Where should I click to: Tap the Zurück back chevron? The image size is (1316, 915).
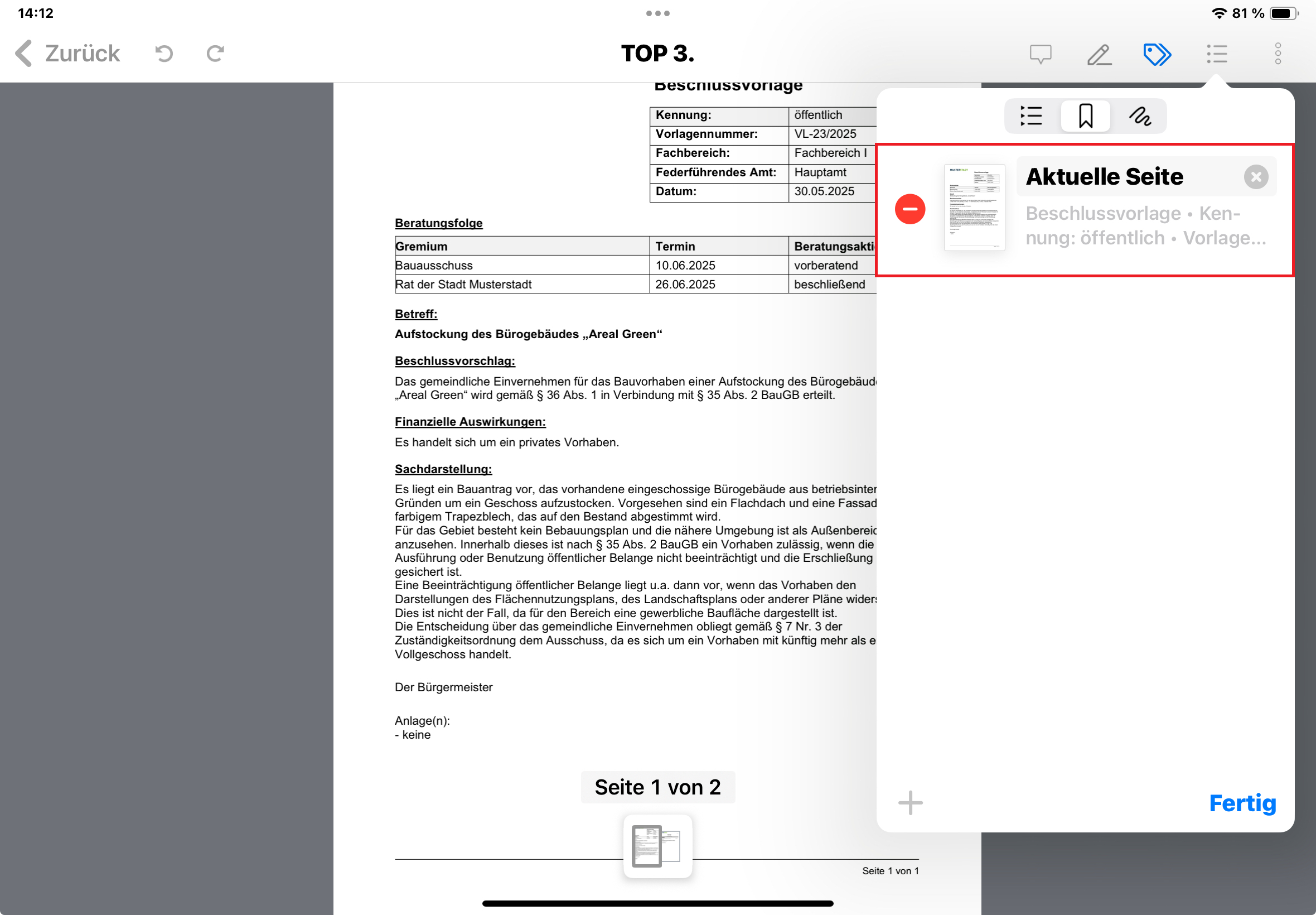24,54
